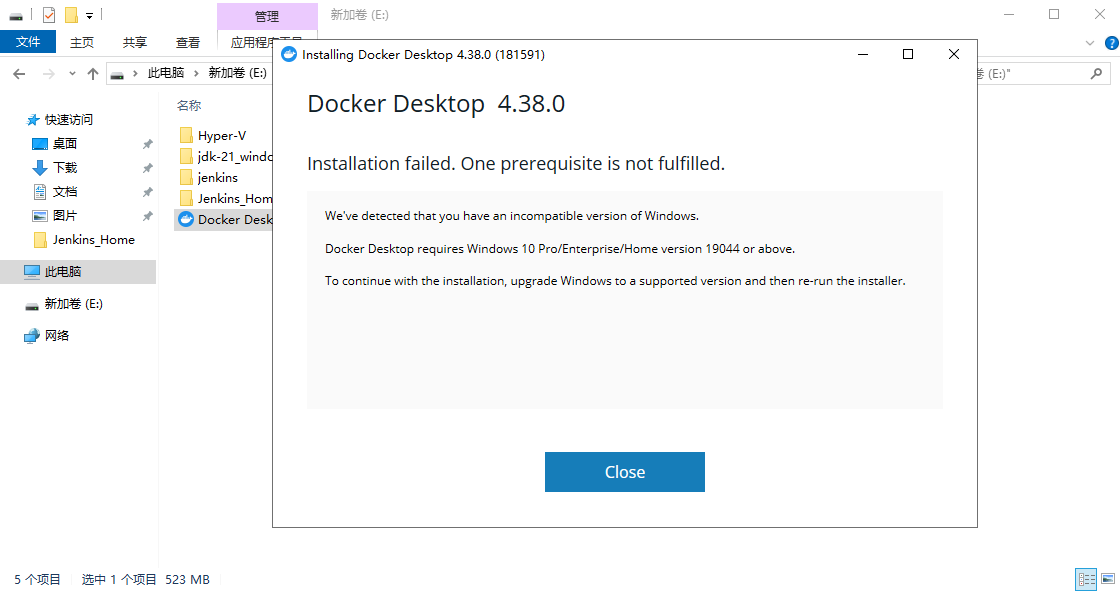Minimize the Docker installer window
Image resolution: width=1120 pixels, height=591 pixels.
pos(863,54)
